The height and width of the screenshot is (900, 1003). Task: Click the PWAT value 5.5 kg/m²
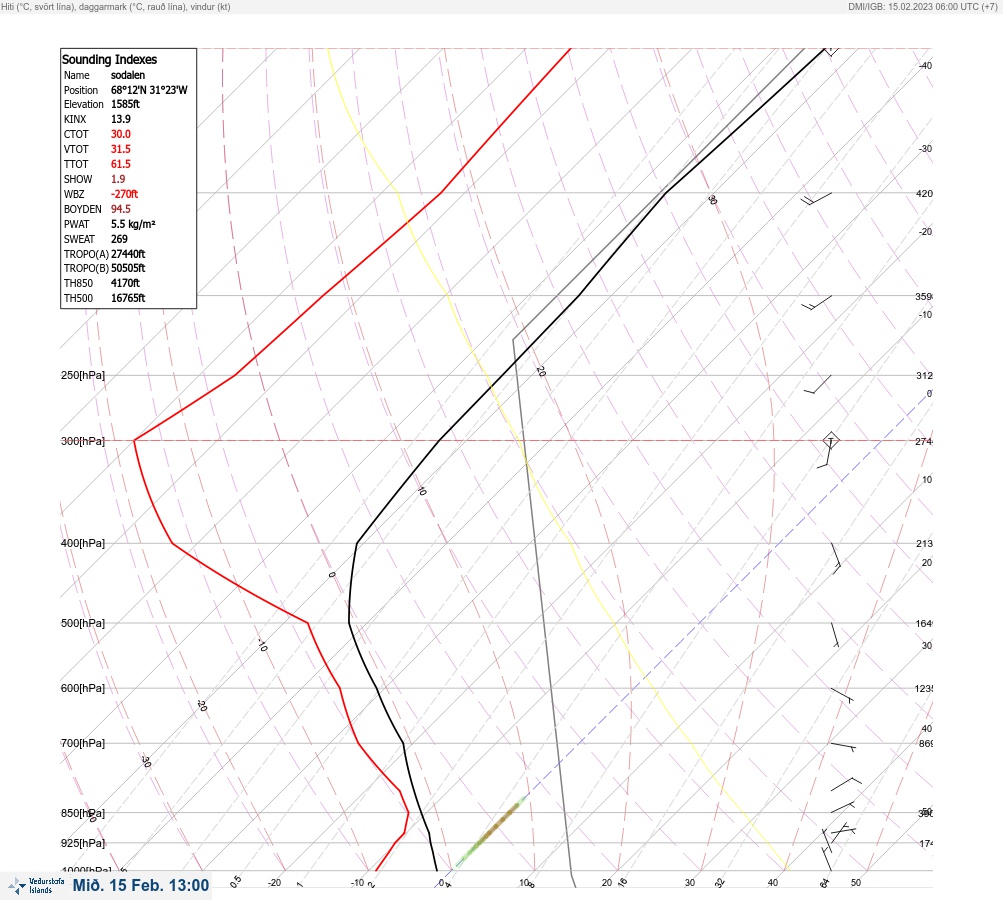pyautogui.click(x=133, y=224)
